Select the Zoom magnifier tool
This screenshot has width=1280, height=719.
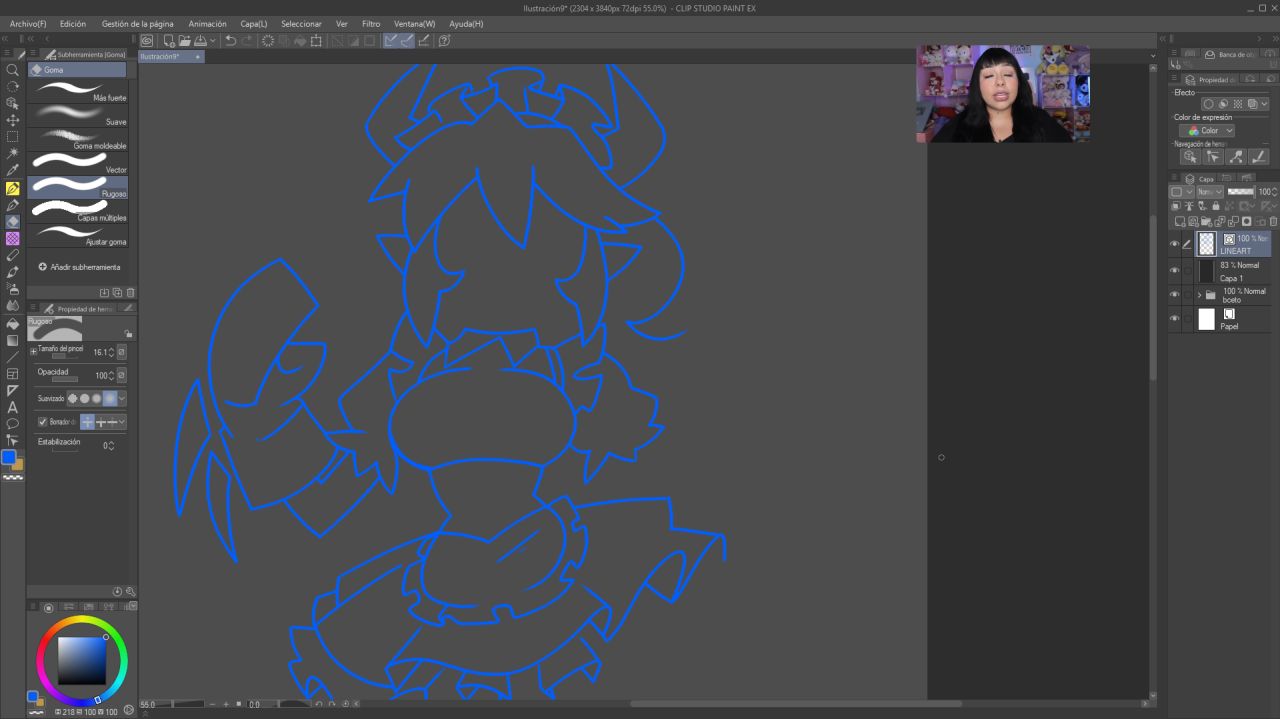(x=12, y=70)
